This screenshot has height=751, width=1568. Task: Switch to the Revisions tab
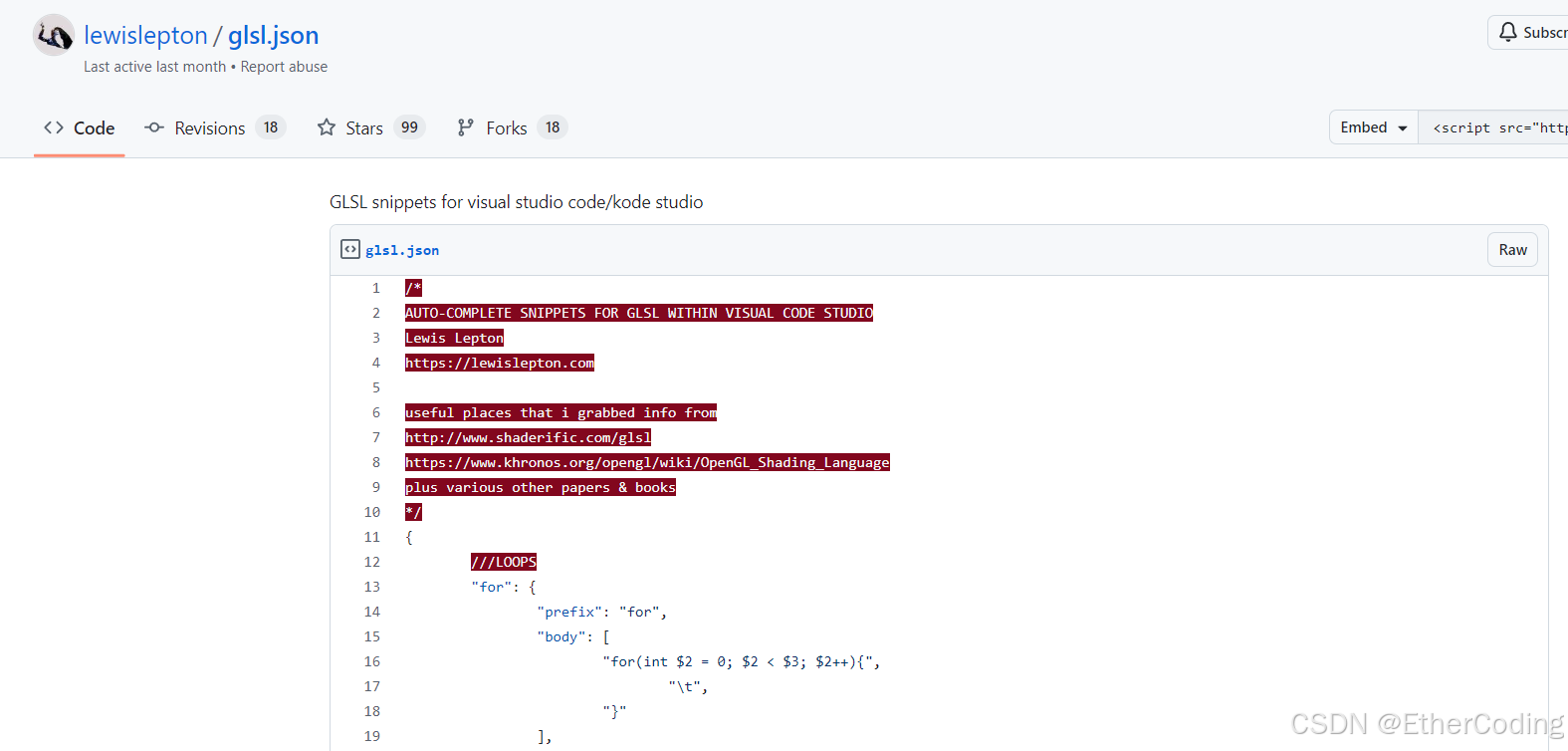pos(215,127)
